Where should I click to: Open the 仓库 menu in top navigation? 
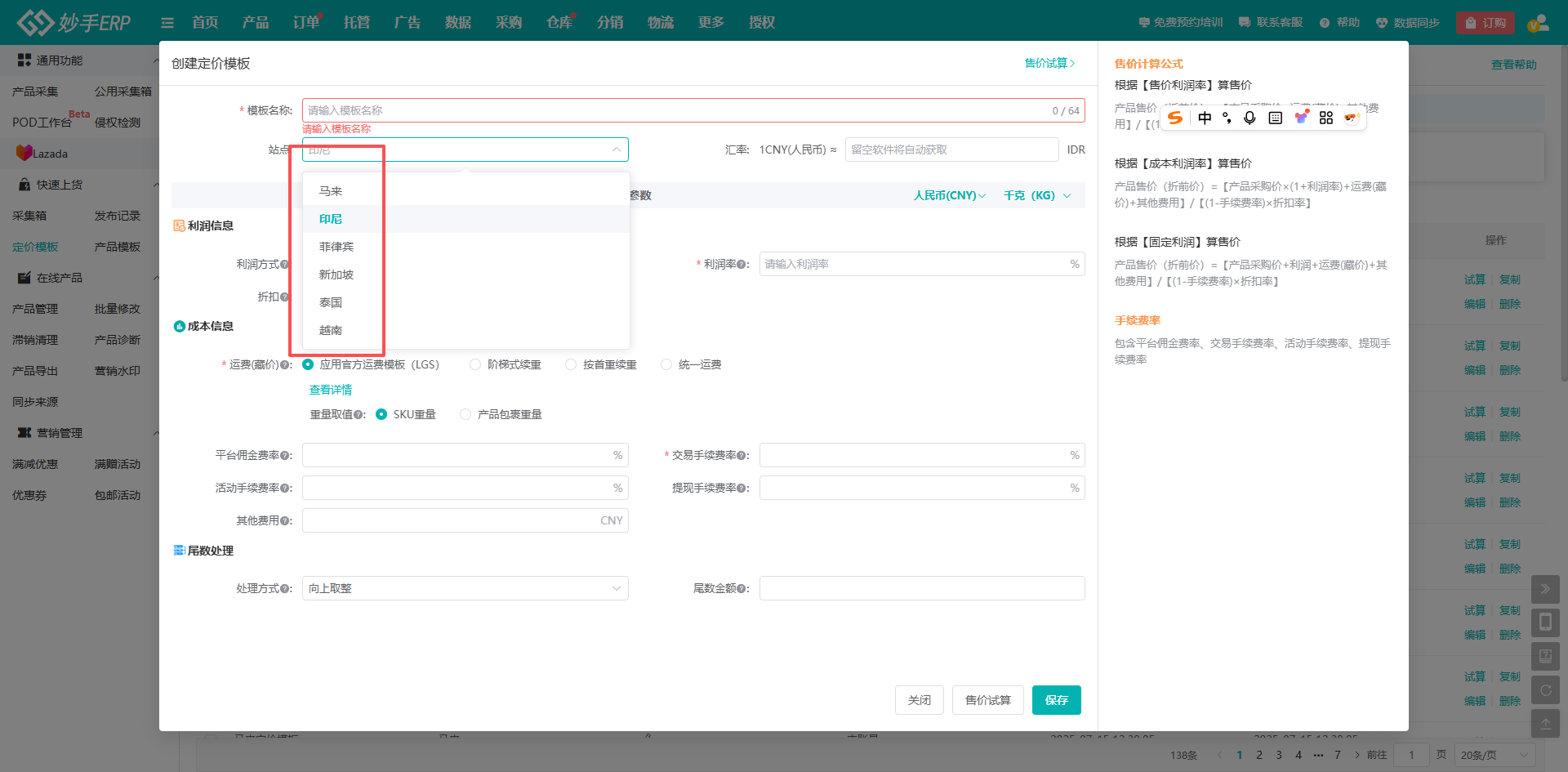[x=559, y=23]
